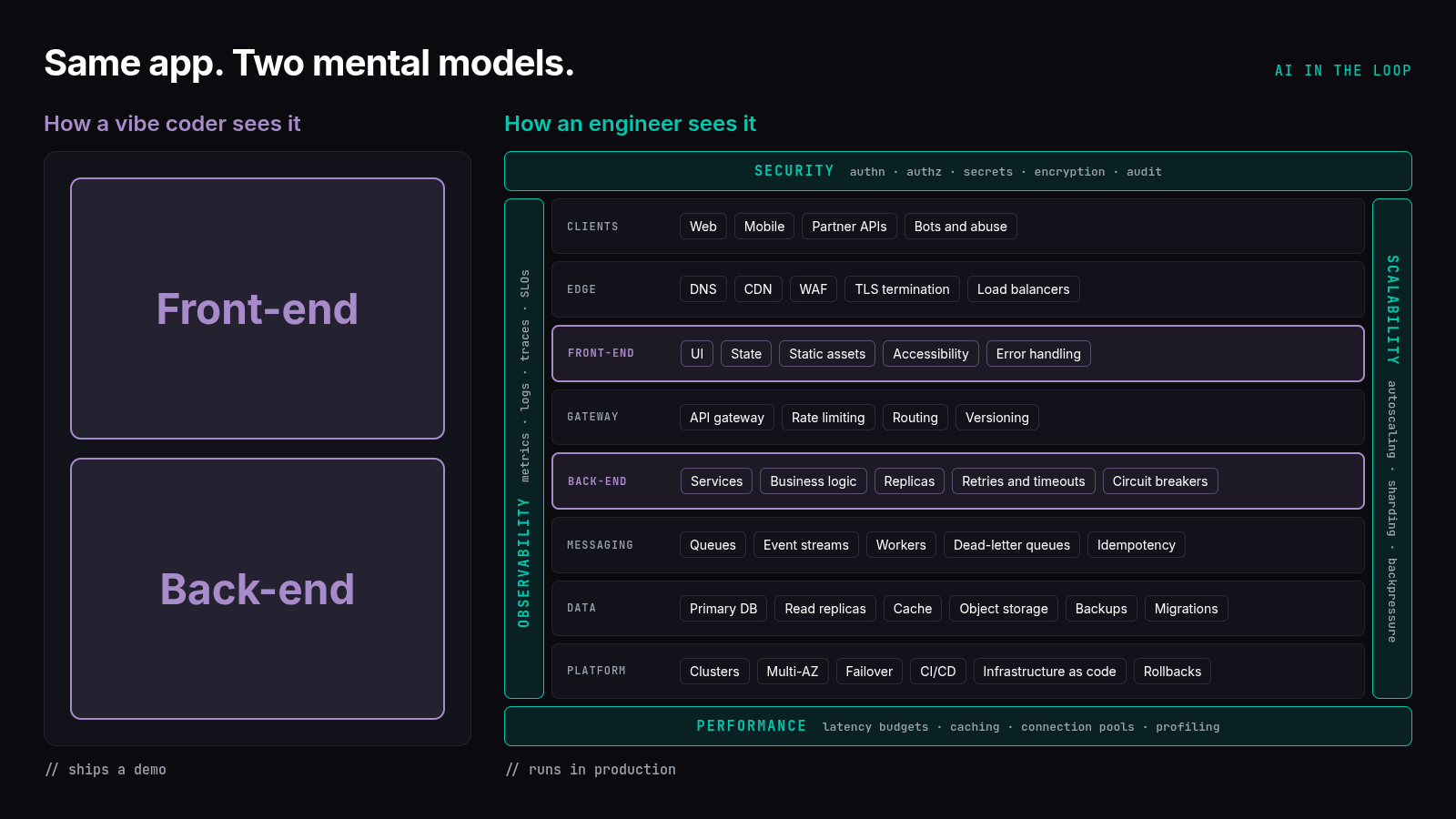The image size is (1456, 819).
Task: Click the Primary DB chip
Action: click(x=723, y=609)
